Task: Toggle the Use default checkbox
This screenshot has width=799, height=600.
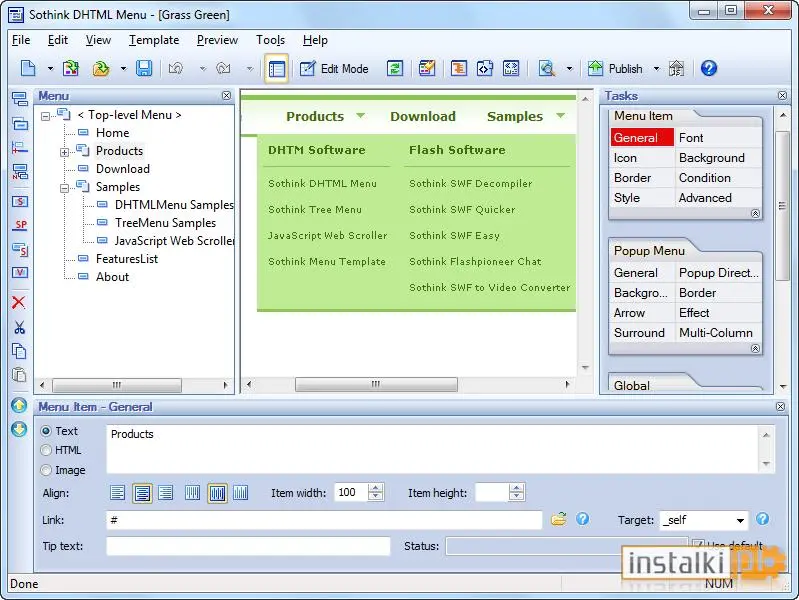Action: click(x=699, y=544)
